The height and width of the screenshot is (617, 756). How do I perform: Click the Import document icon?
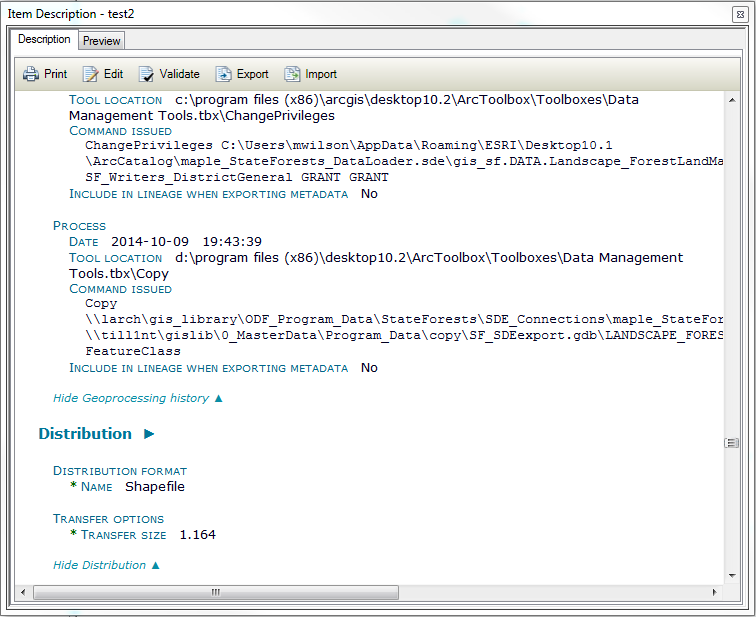(x=292, y=74)
